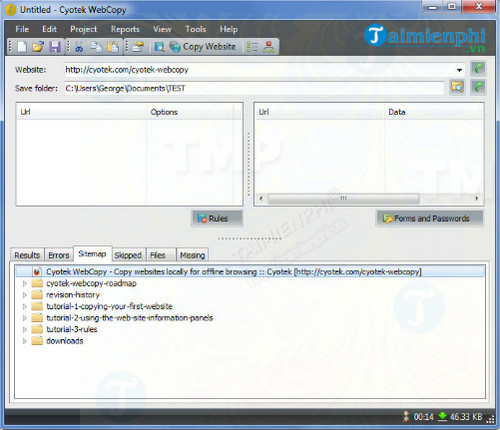Open the File menu
500x430 pixels.
point(22,29)
